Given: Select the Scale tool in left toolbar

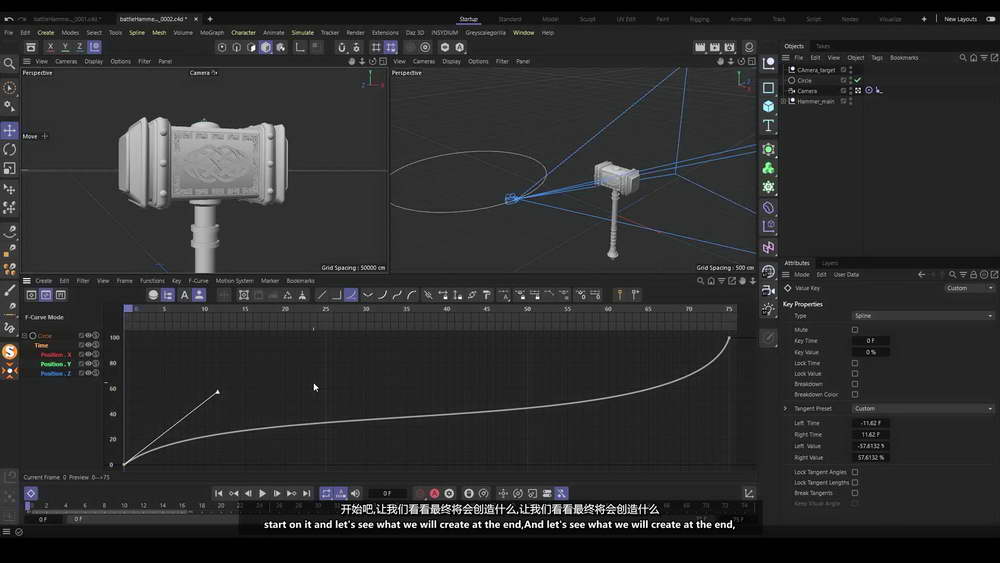Looking at the screenshot, I should tap(10, 168).
